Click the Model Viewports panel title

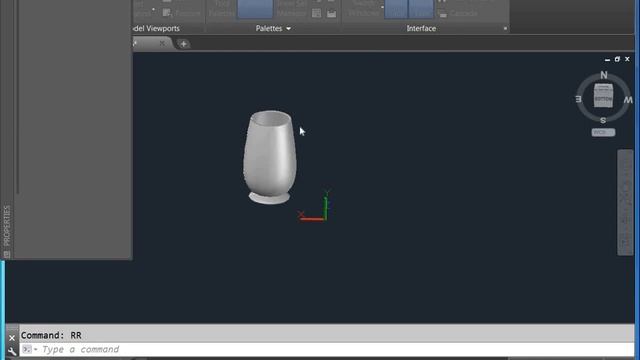pyautogui.click(x=156, y=28)
